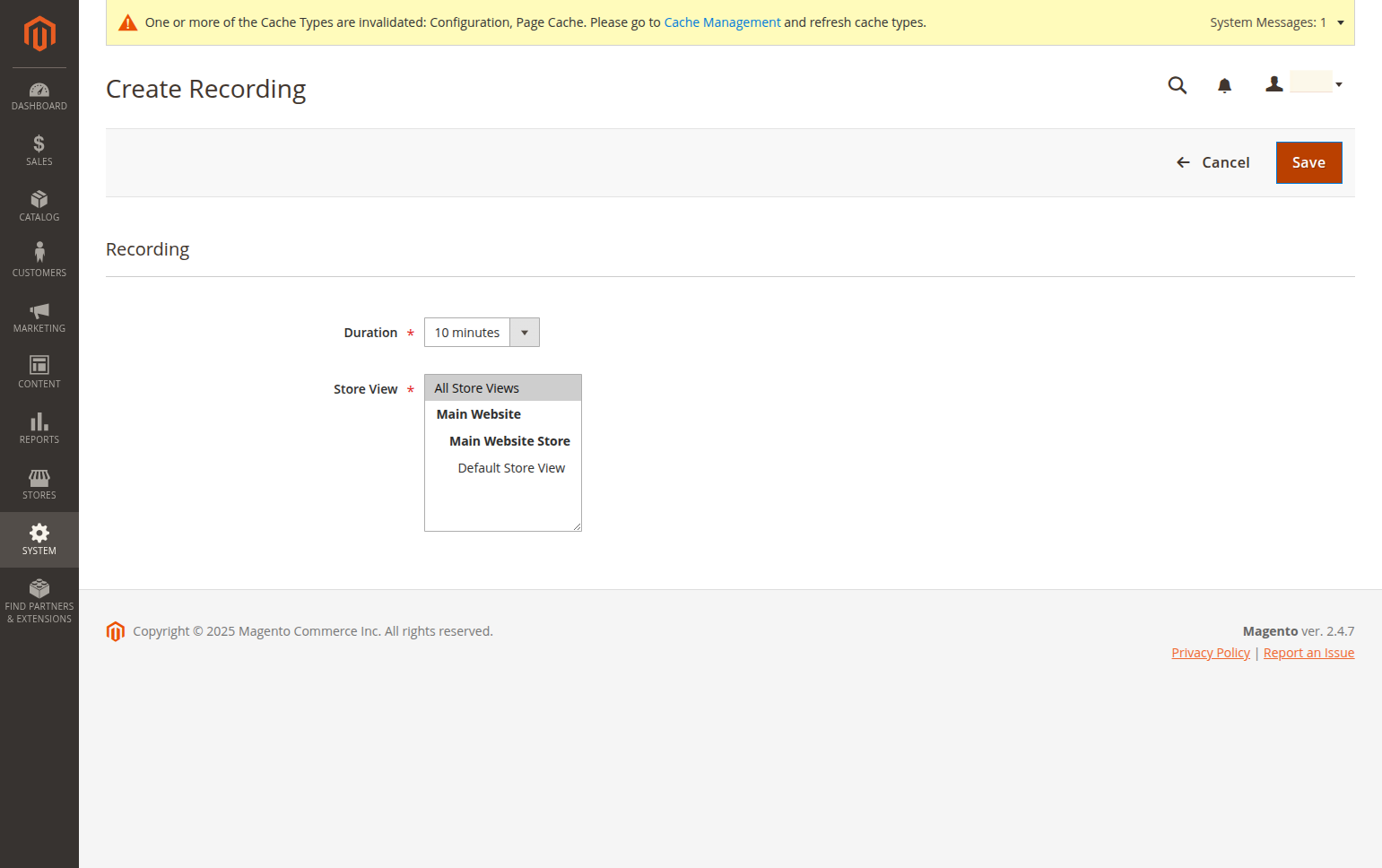The width and height of the screenshot is (1382, 868).
Task: Open the Catalog menu
Action: tap(39, 206)
